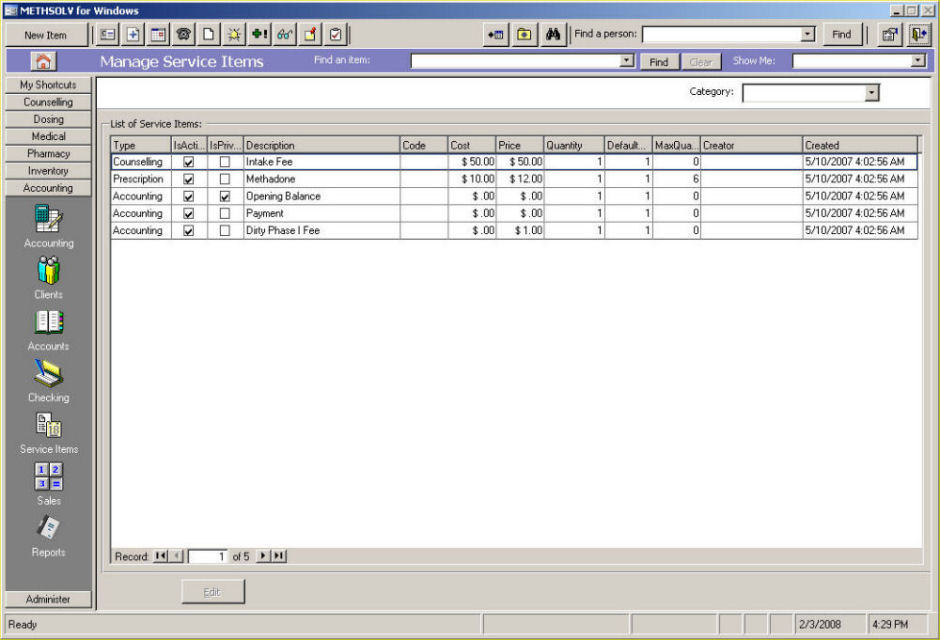Click the telephone toolbar icon
The image size is (940, 640).
pyautogui.click(x=184, y=34)
